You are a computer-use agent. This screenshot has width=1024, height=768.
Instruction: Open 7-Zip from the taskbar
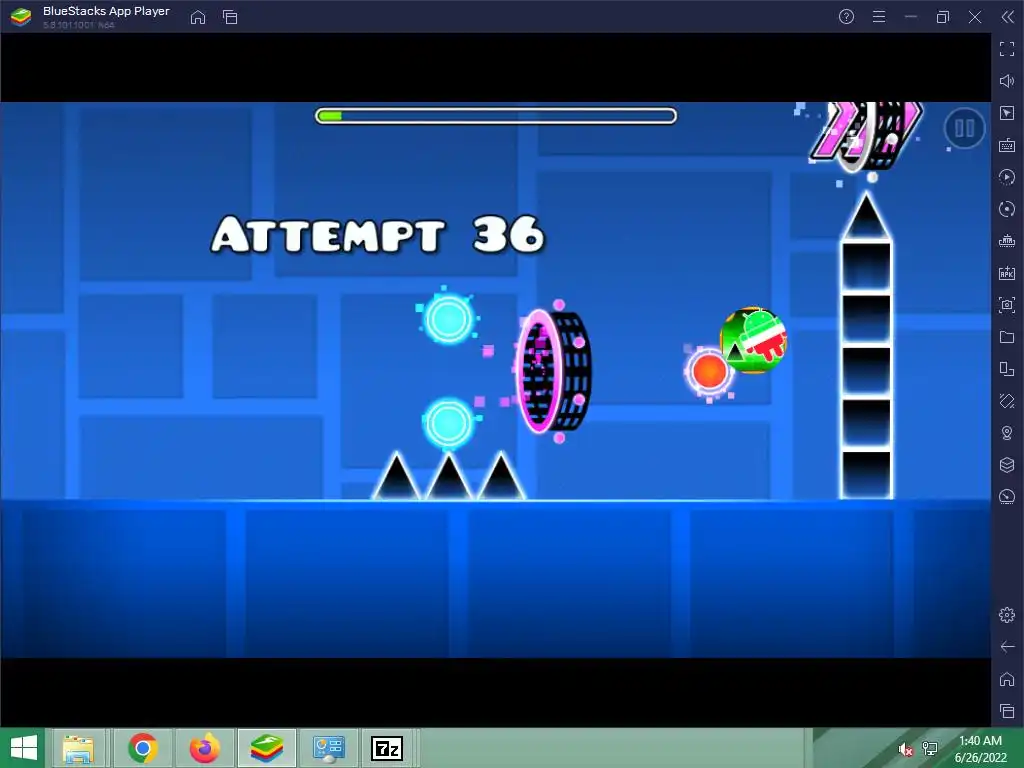[x=387, y=748]
